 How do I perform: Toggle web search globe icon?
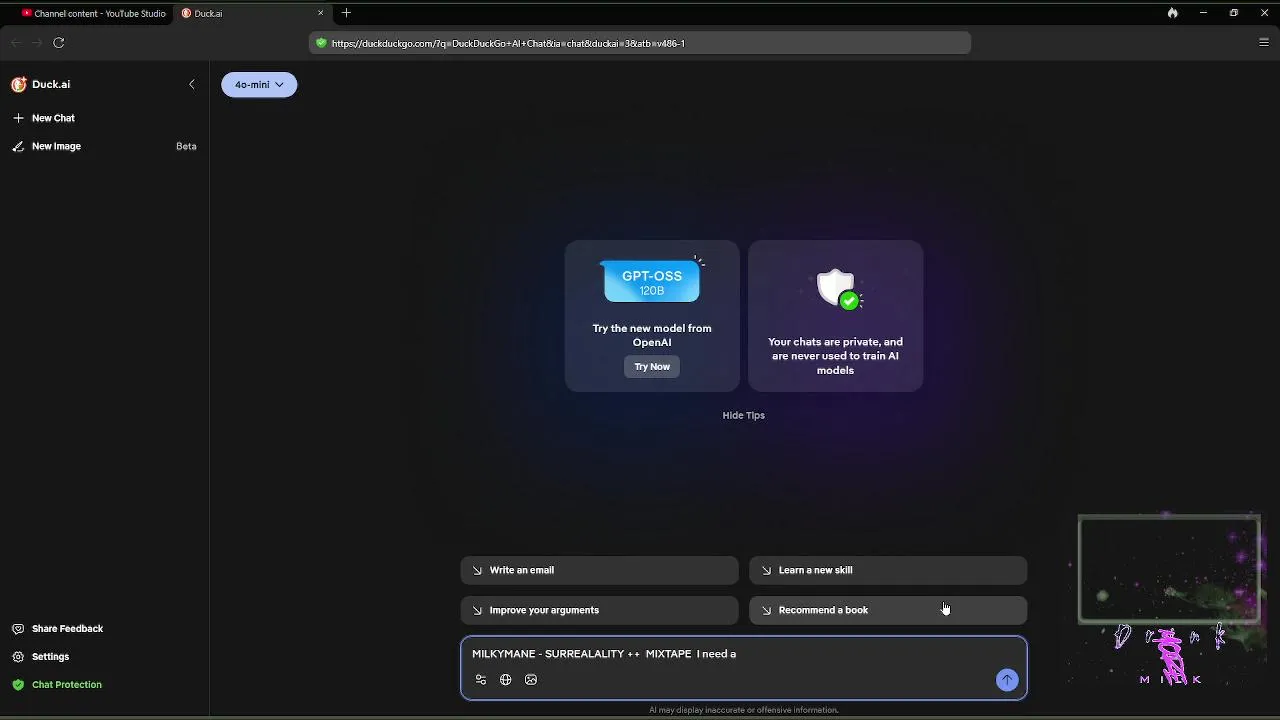[x=506, y=680]
